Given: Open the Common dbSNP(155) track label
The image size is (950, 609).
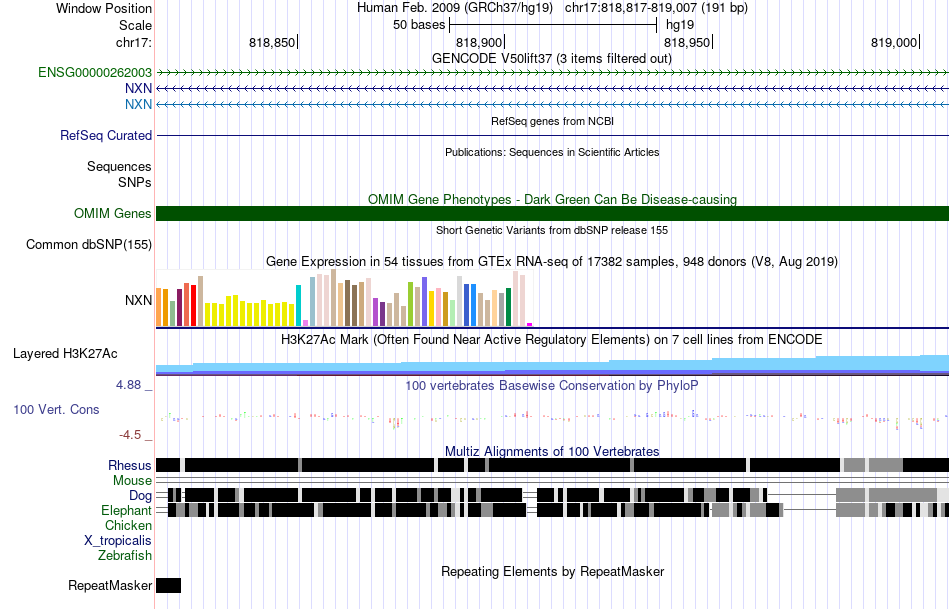Looking at the screenshot, I should click(x=89, y=245).
